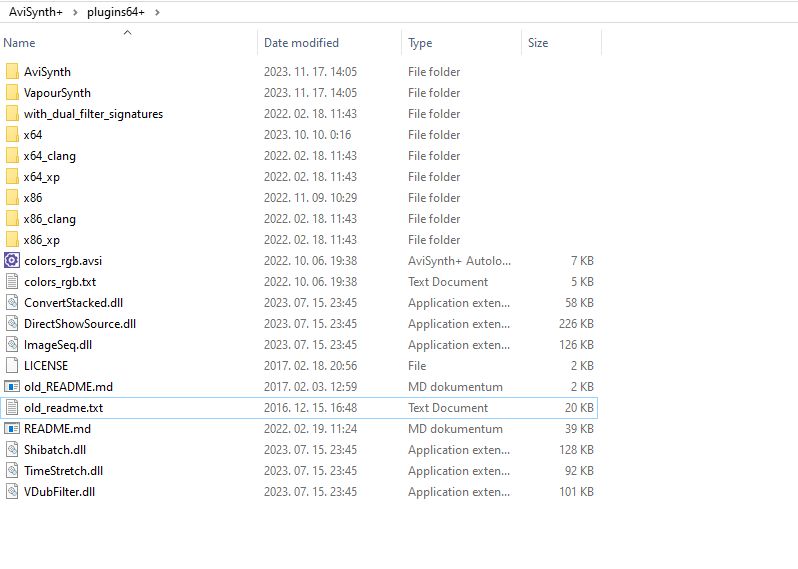Click the x64_clang folder icon
The height and width of the screenshot is (569, 798).
point(12,156)
